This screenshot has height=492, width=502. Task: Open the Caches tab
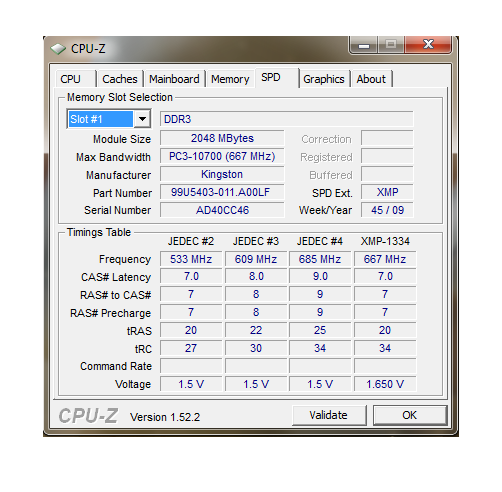point(120,79)
